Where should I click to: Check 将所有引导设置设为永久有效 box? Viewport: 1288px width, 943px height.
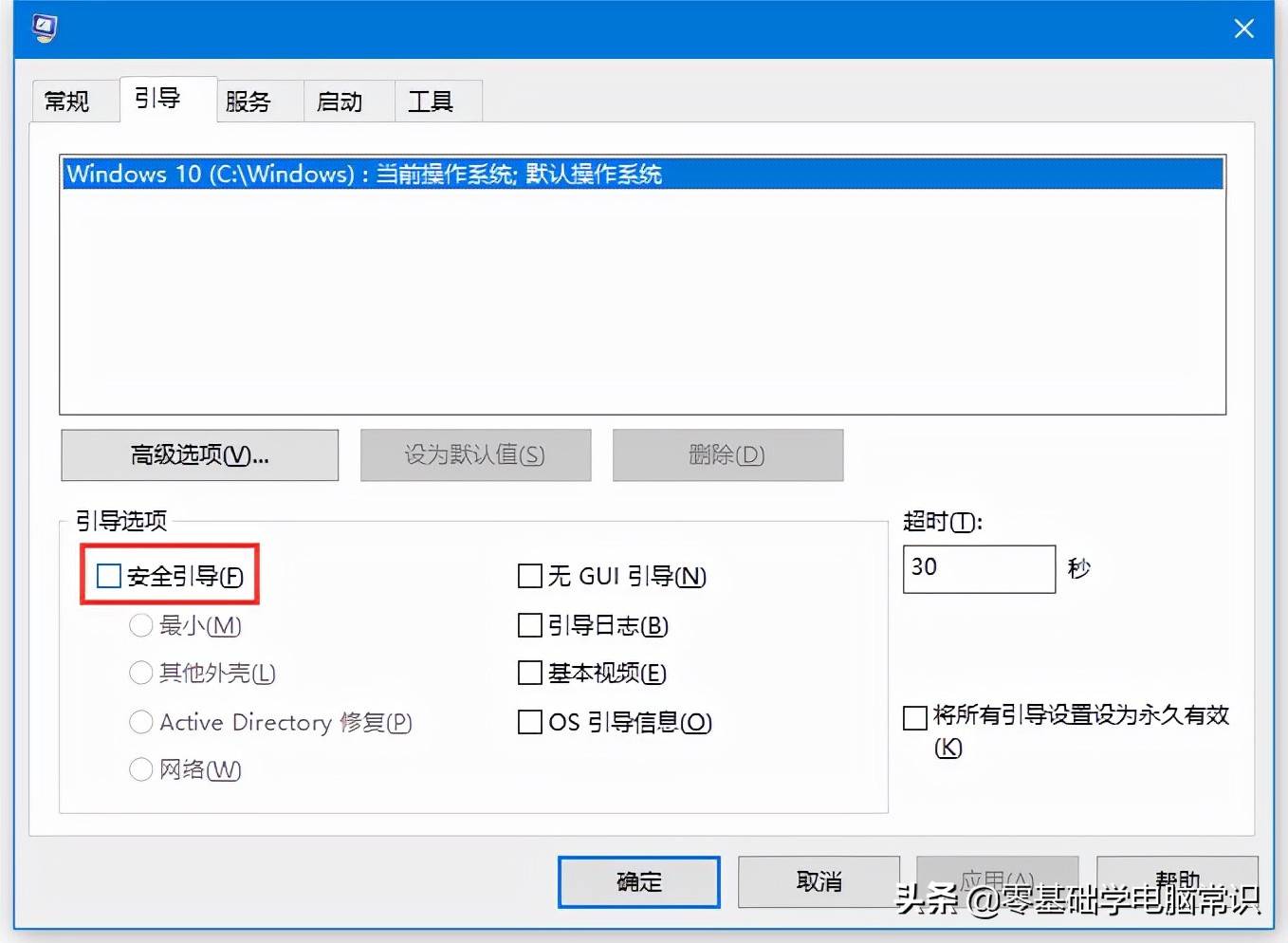[x=915, y=717]
